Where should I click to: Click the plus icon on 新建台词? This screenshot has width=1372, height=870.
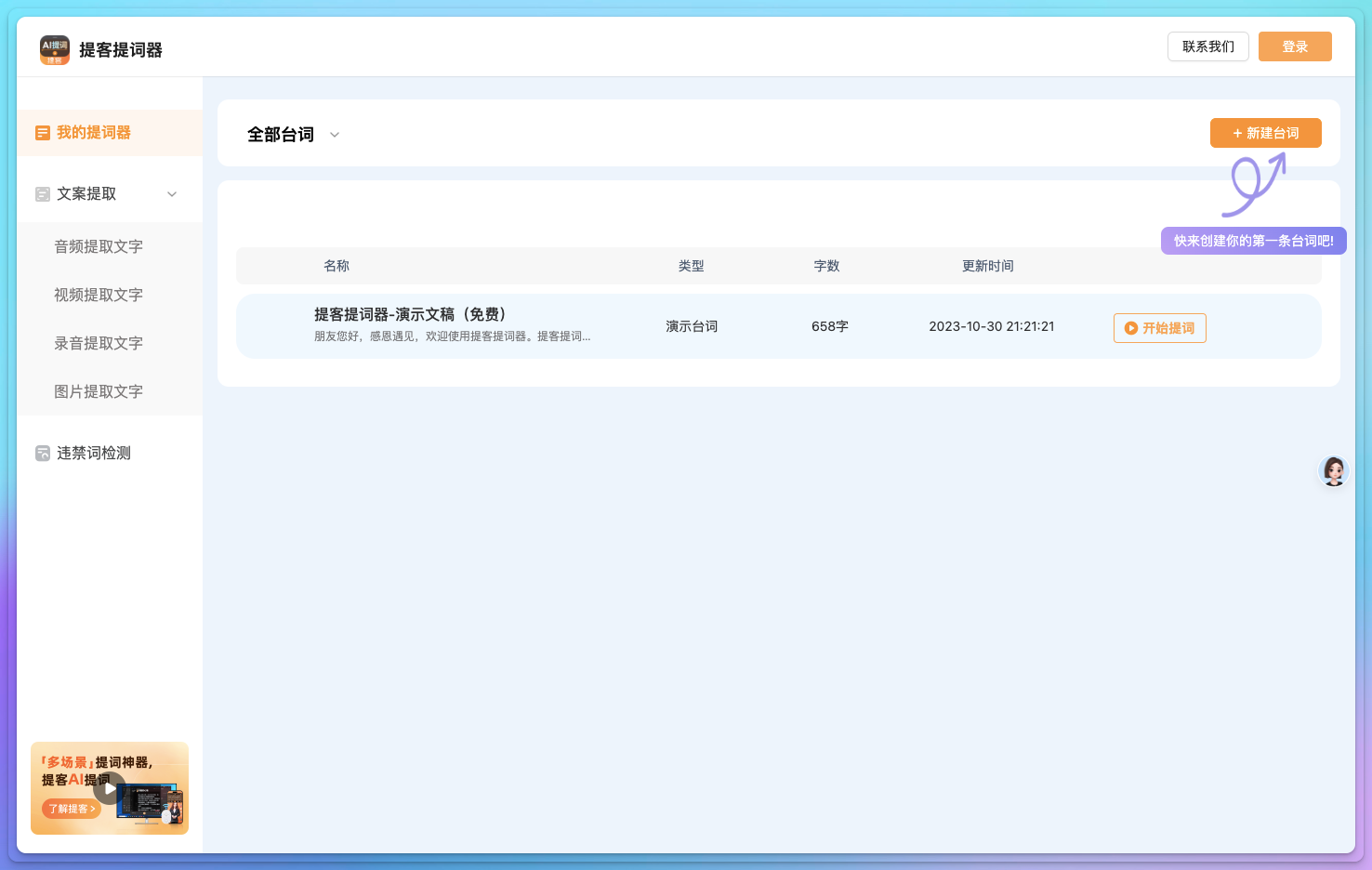tap(1237, 134)
